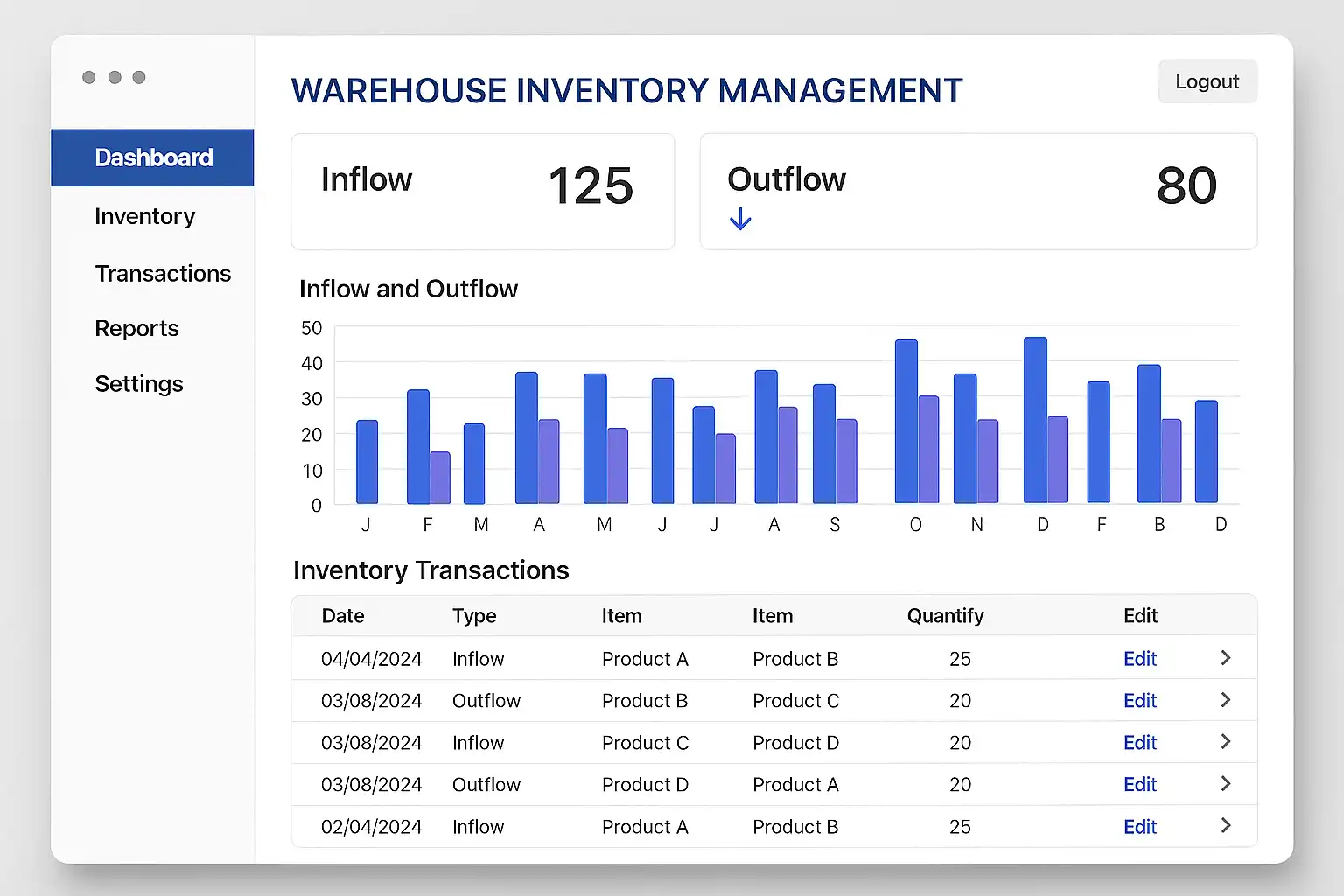Sort by the Date column header

(343, 616)
